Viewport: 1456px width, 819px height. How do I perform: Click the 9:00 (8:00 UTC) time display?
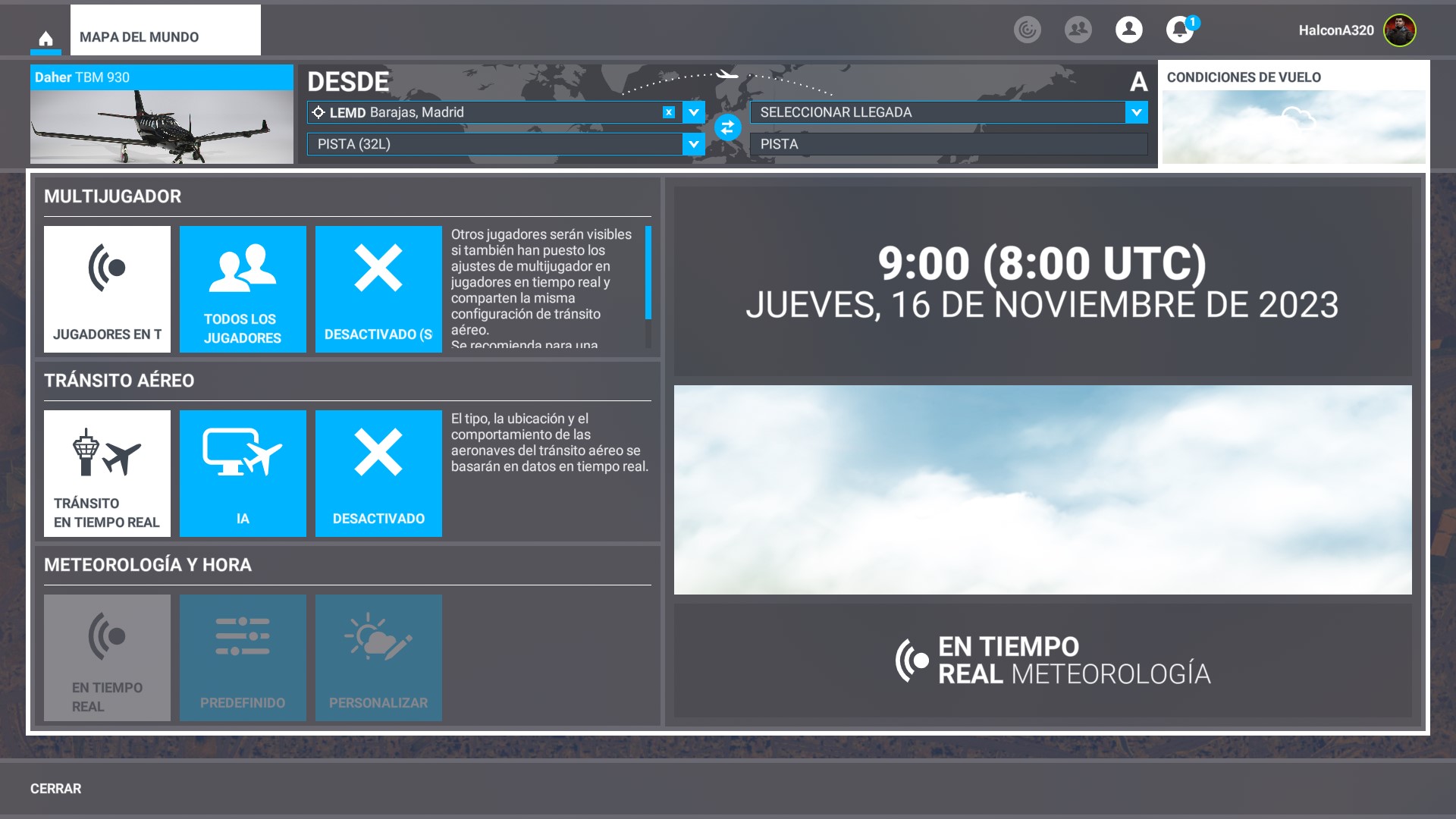pyautogui.click(x=1042, y=263)
